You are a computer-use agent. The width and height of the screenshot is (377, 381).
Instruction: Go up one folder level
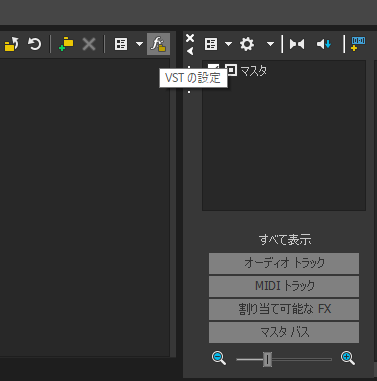[11, 44]
